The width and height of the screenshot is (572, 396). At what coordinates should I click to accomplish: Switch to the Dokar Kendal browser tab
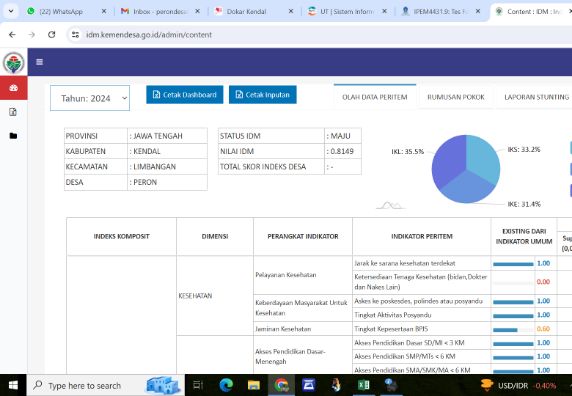point(247,12)
